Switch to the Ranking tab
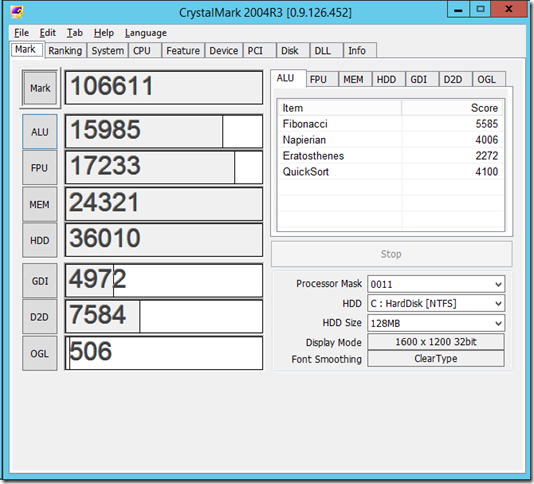534x484 pixels. point(65,51)
